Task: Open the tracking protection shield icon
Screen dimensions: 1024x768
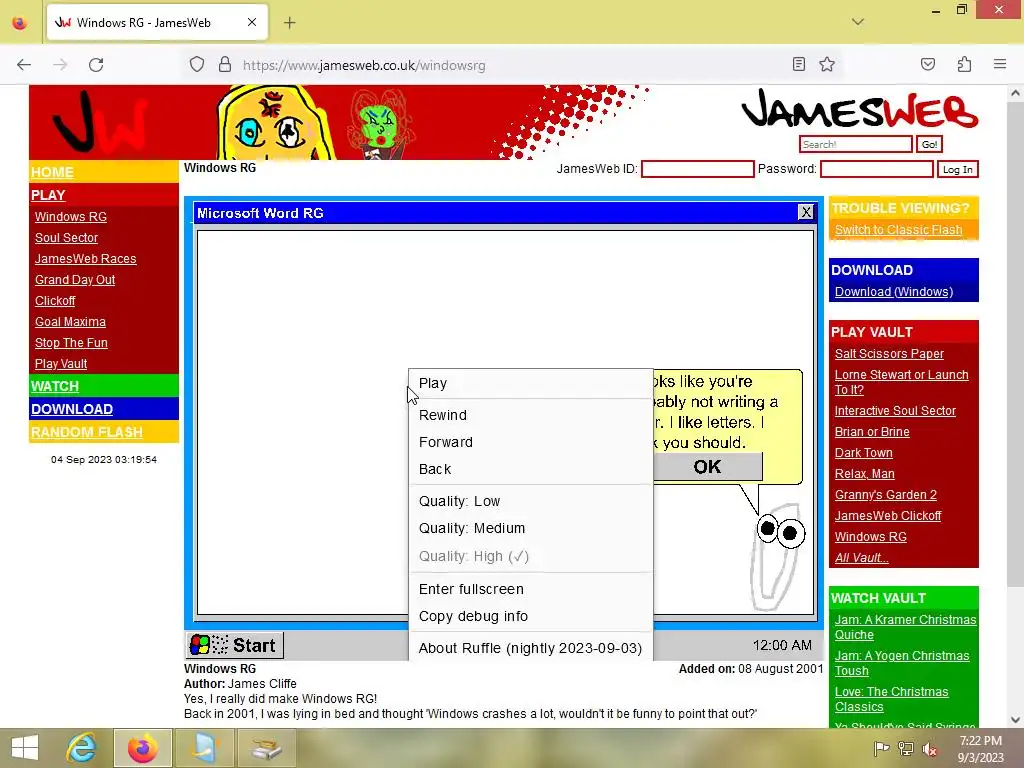Action: pos(197,65)
